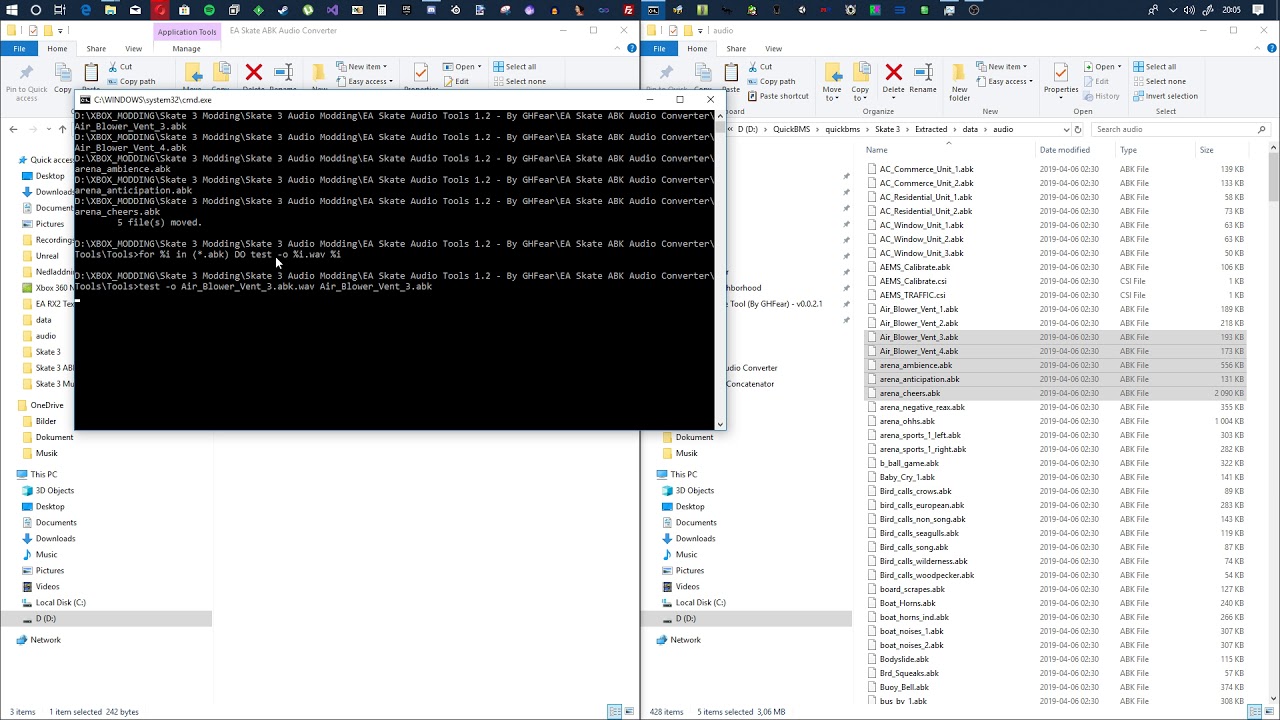Sort by the Name column header
The image size is (1280, 720).
(x=877, y=150)
